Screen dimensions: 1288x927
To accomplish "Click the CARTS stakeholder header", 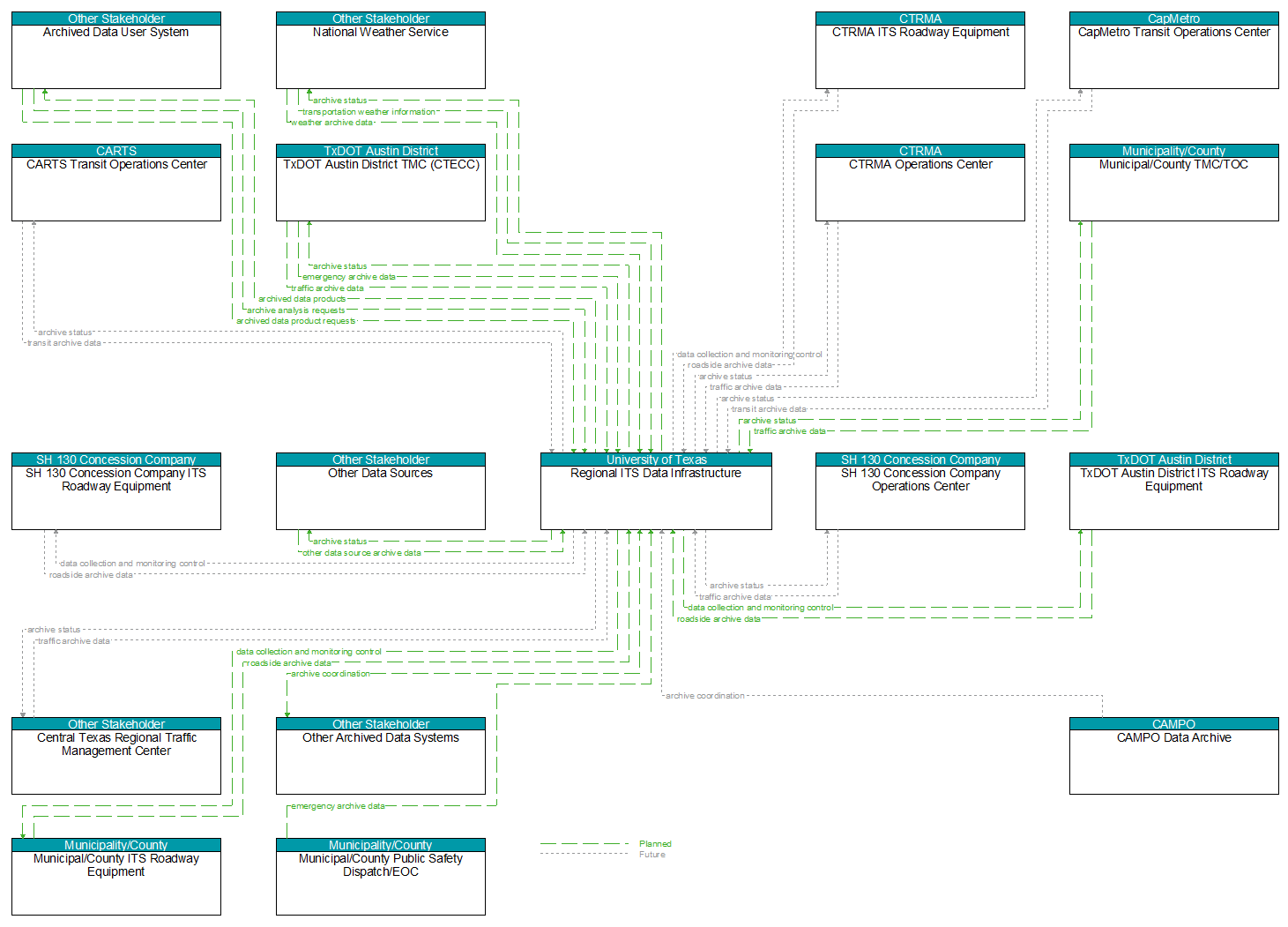I will (116, 151).
